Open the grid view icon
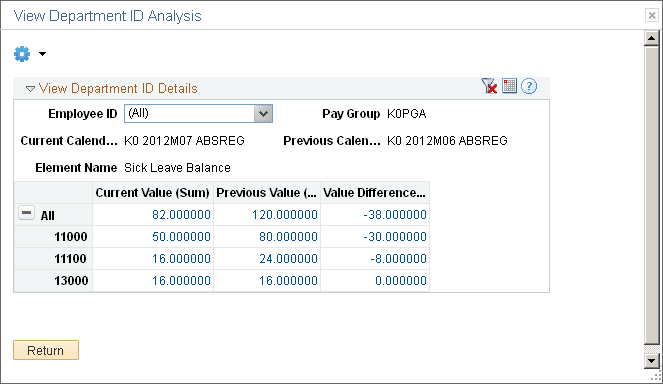 510,86
